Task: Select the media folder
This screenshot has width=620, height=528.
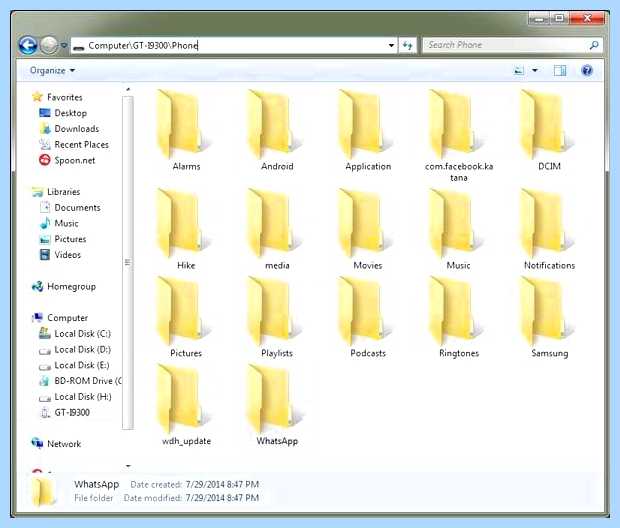Action: [x=277, y=229]
